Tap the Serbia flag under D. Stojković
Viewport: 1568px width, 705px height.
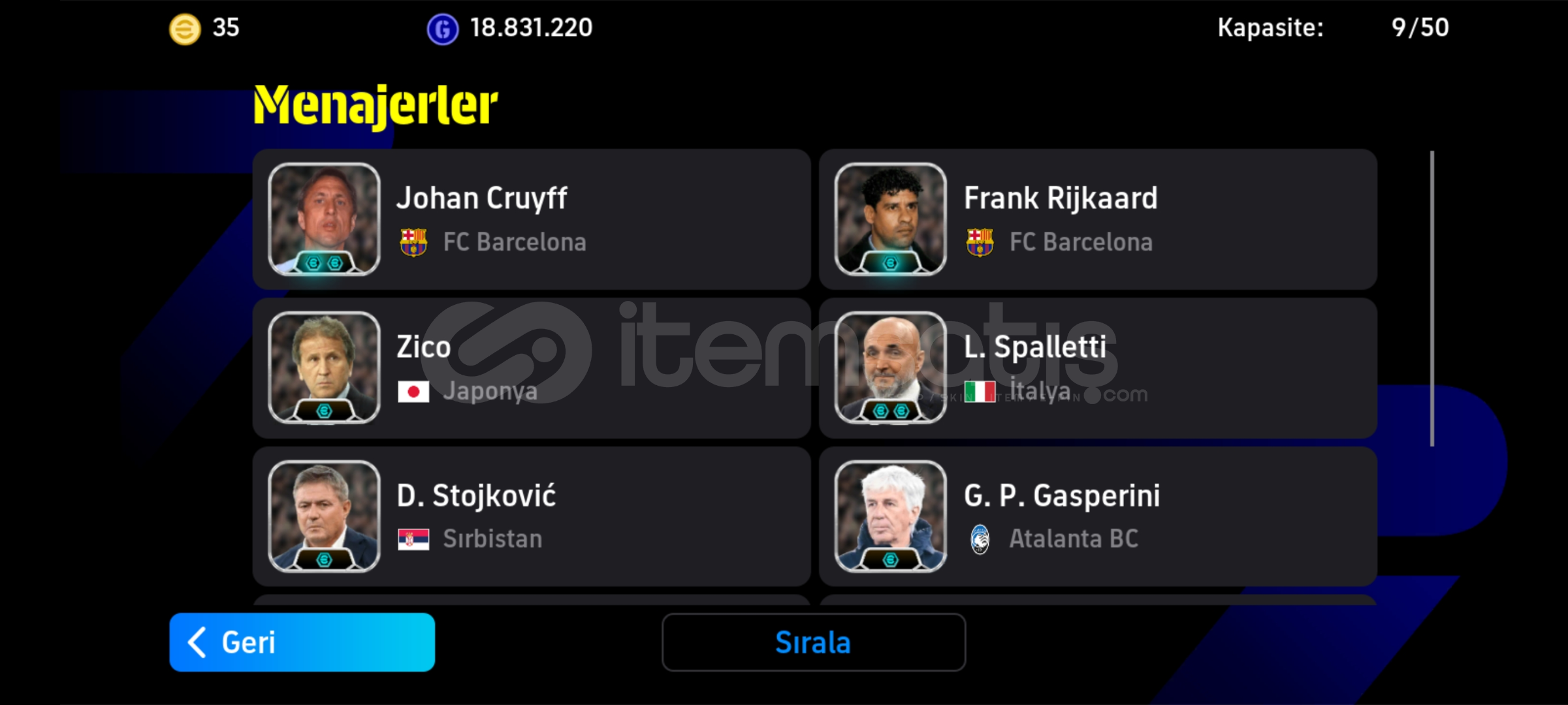413,539
